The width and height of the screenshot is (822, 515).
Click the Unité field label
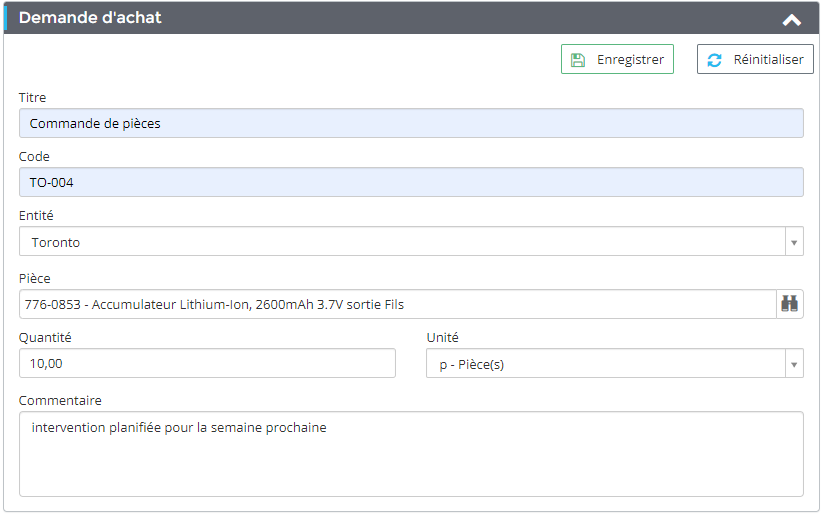(443, 338)
